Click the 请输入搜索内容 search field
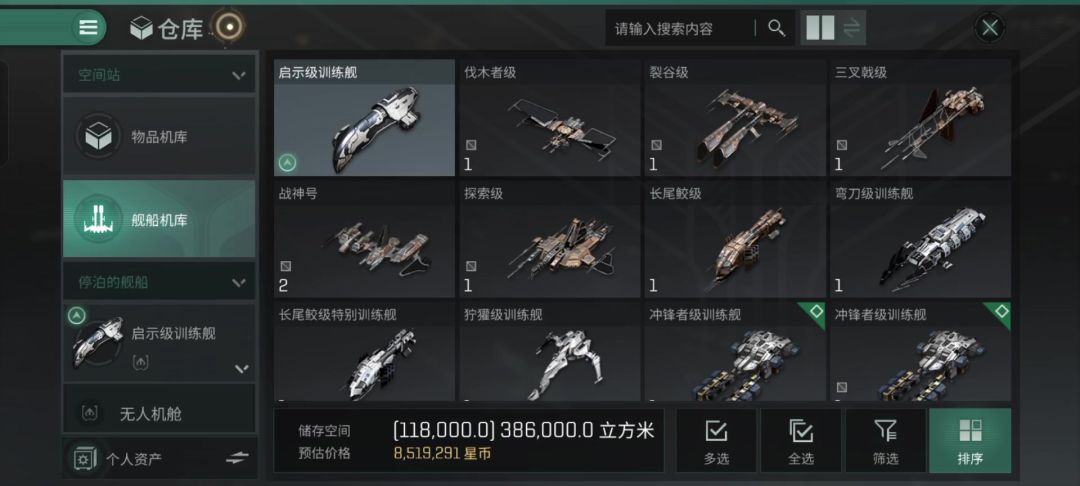The image size is (1080, 486). click(x=680, y=29)
